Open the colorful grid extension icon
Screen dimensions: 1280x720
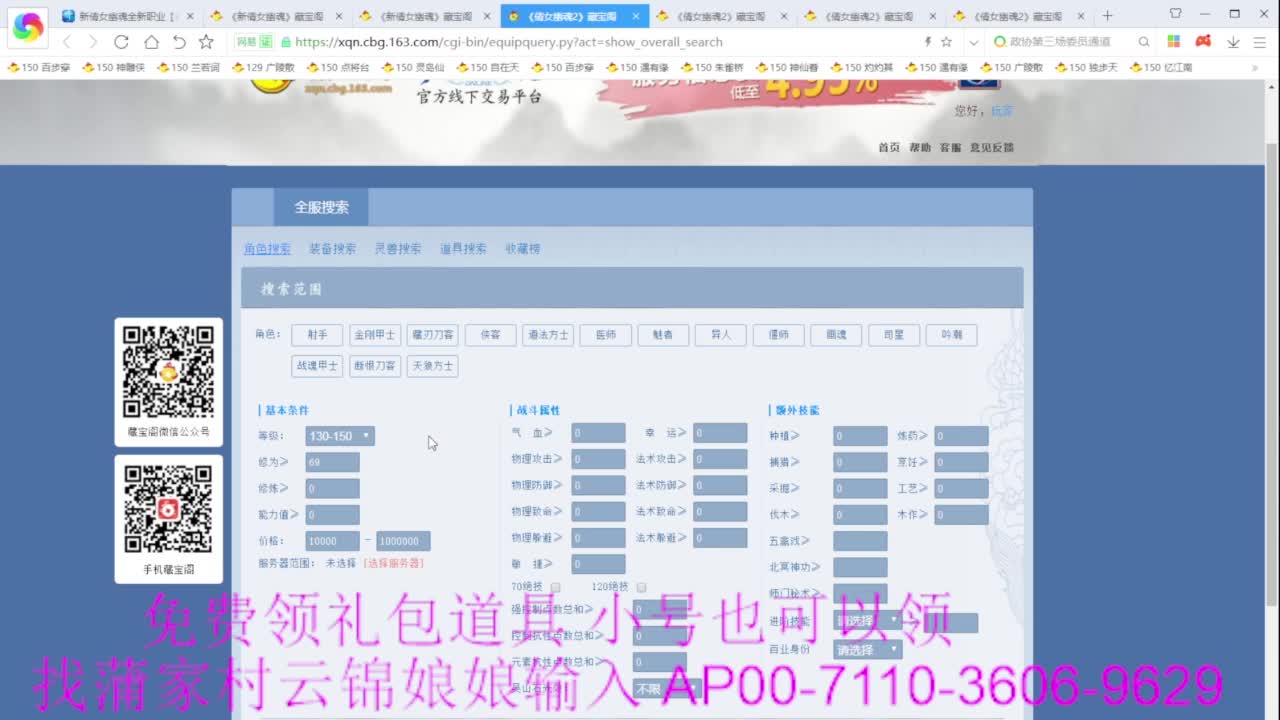1174,42
